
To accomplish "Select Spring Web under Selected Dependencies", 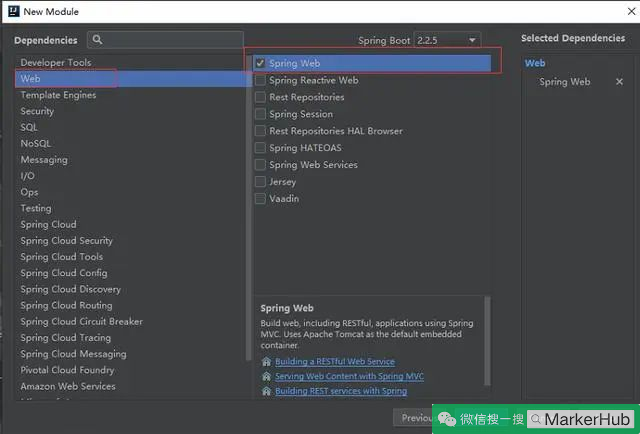I will point(564,82).
